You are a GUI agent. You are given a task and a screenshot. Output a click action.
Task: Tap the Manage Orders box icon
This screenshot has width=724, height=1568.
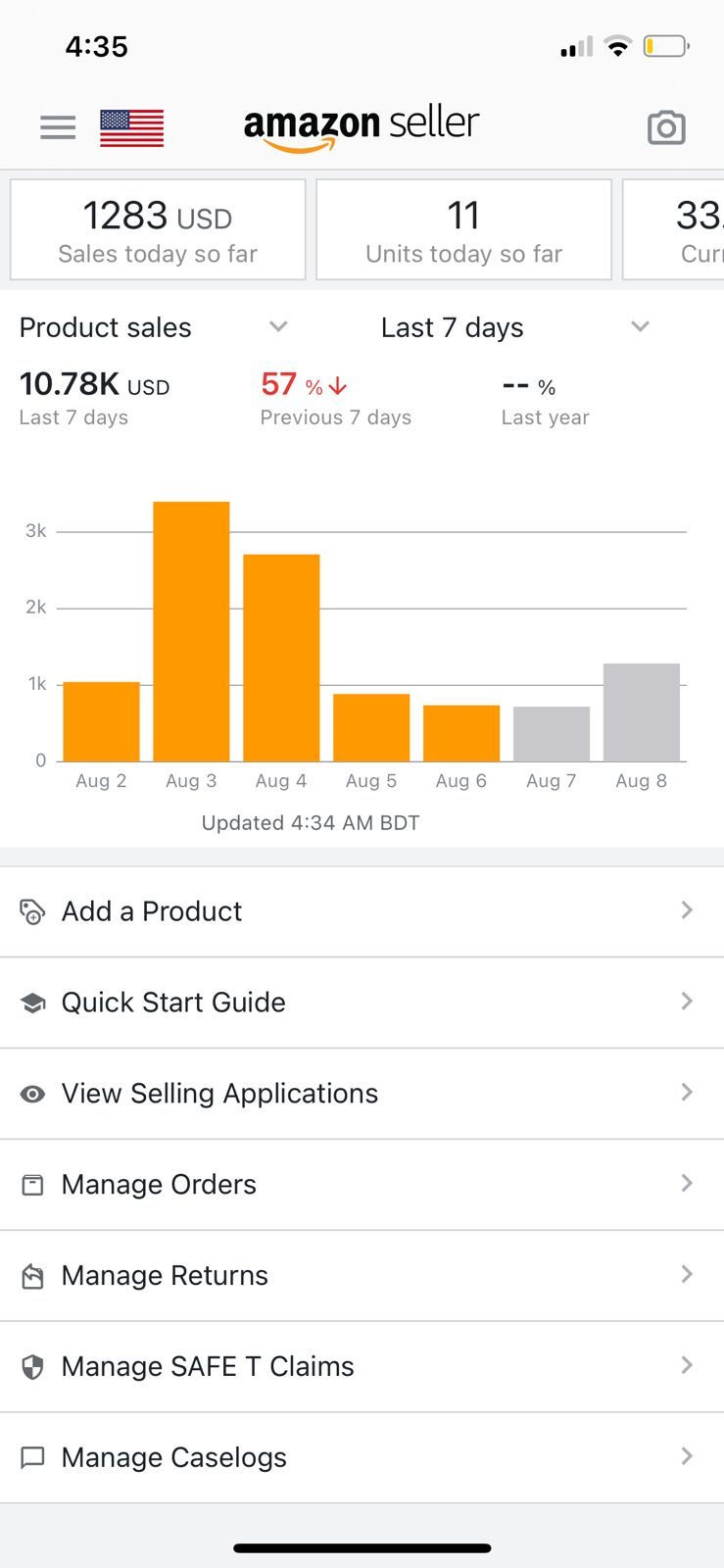tap(32, 1185)
